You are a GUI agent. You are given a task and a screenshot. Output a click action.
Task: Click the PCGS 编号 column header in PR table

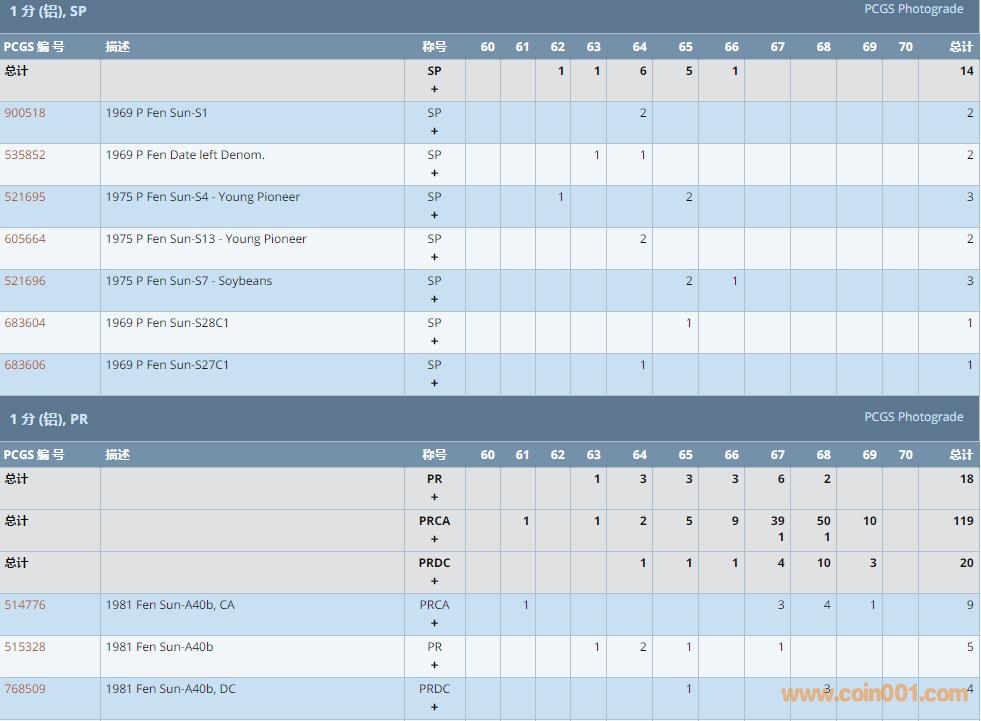click(x=34, y=455)
